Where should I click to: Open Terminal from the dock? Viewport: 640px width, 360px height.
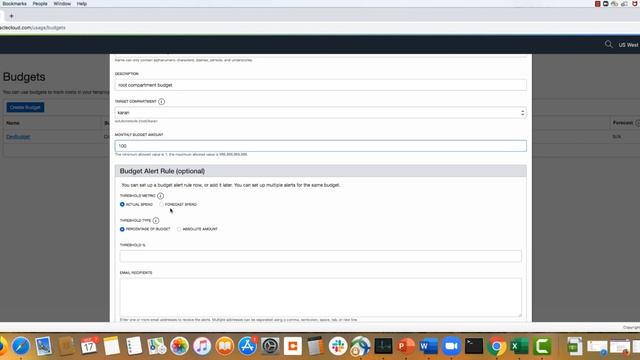tap(474, 346)
